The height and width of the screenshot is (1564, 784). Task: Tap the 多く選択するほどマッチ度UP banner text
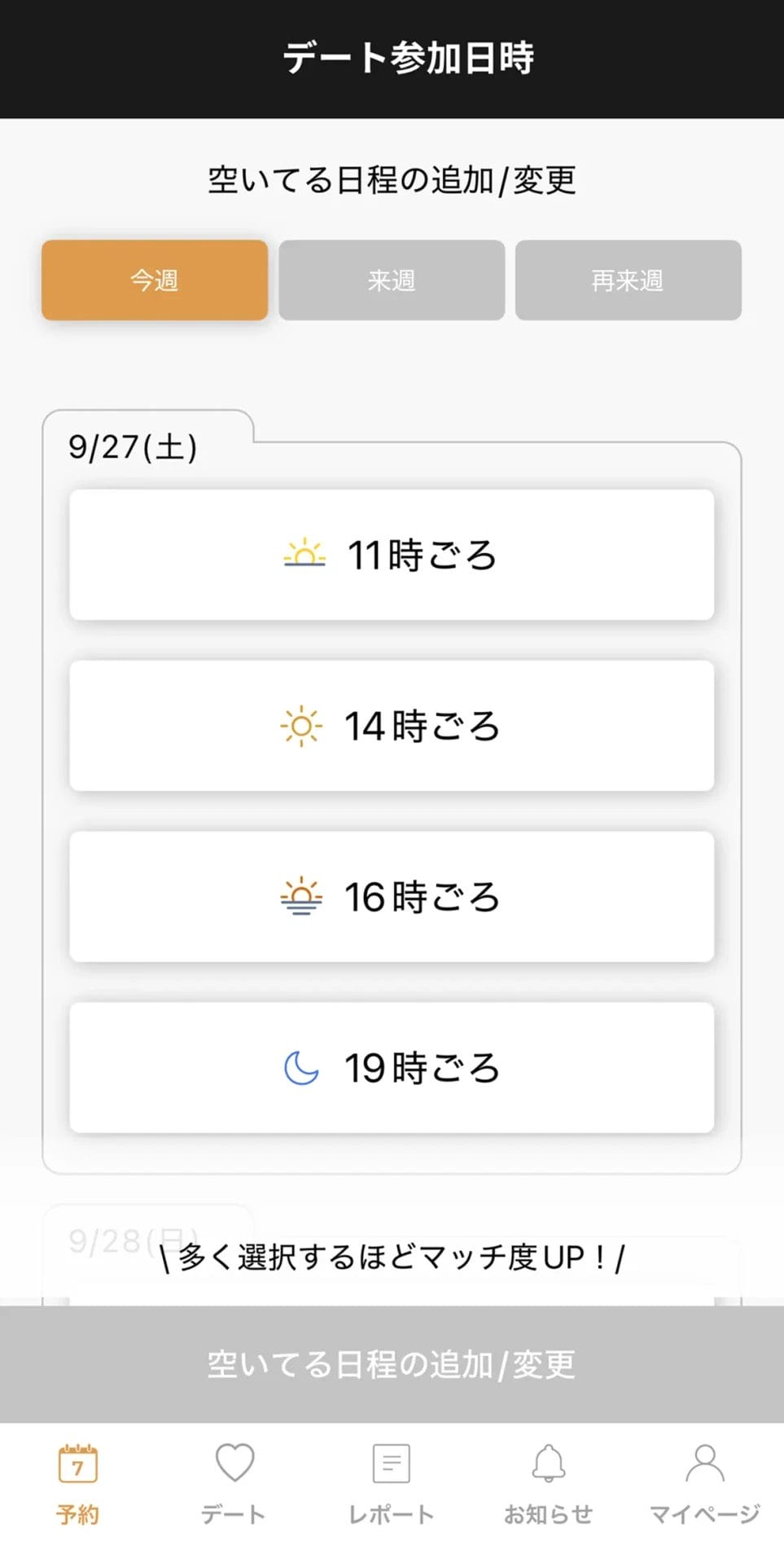tap(392, 1257)
